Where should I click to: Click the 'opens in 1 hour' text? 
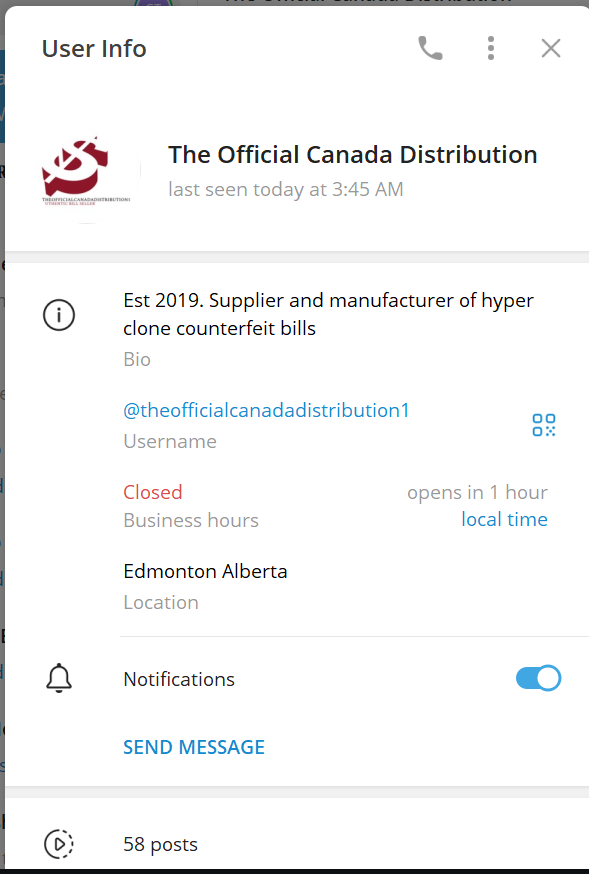478,492
